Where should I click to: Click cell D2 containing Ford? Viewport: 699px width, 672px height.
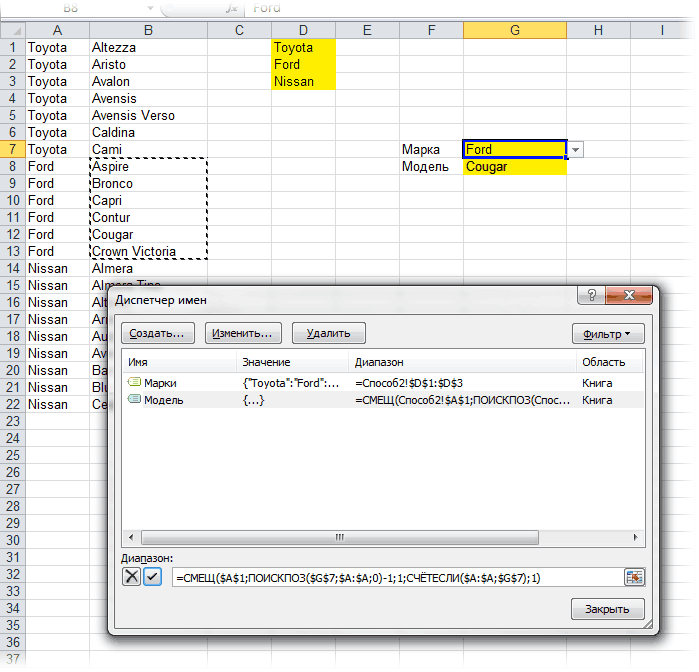pos(303,64)
